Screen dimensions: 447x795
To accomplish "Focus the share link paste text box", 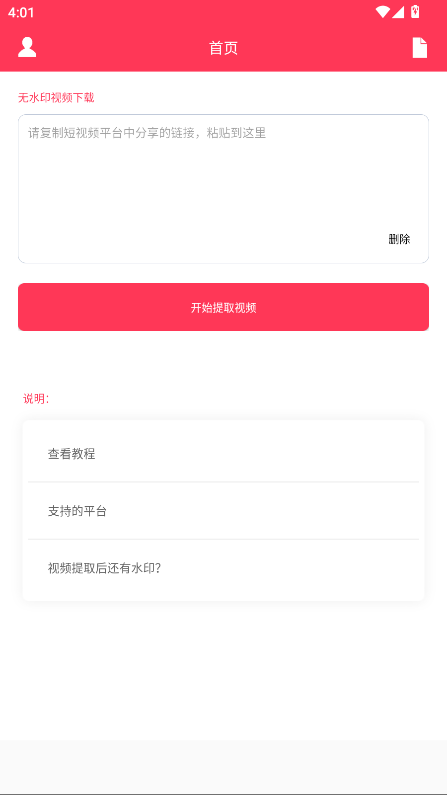I will click(224, 189).
